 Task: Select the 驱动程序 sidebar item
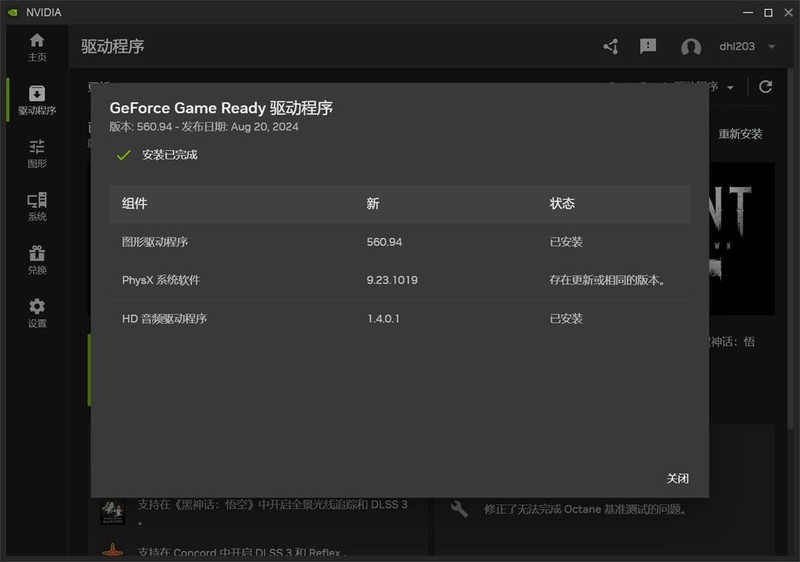37,100
